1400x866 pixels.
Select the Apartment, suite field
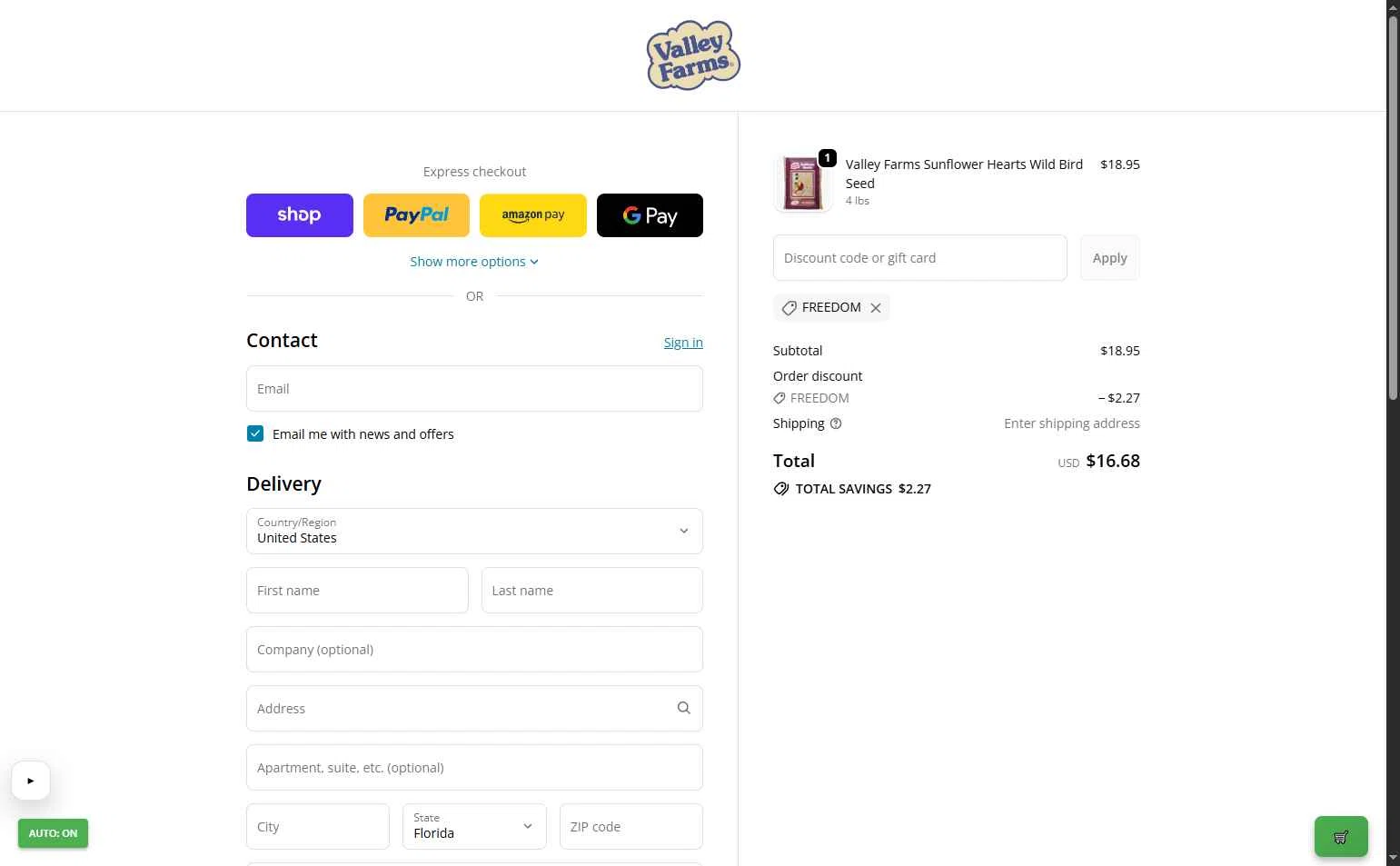tap(474, 768)
